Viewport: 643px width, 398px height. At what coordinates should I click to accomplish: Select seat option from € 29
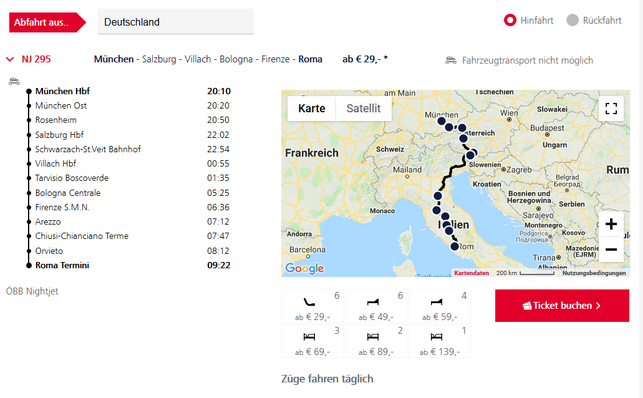[312, 306]
